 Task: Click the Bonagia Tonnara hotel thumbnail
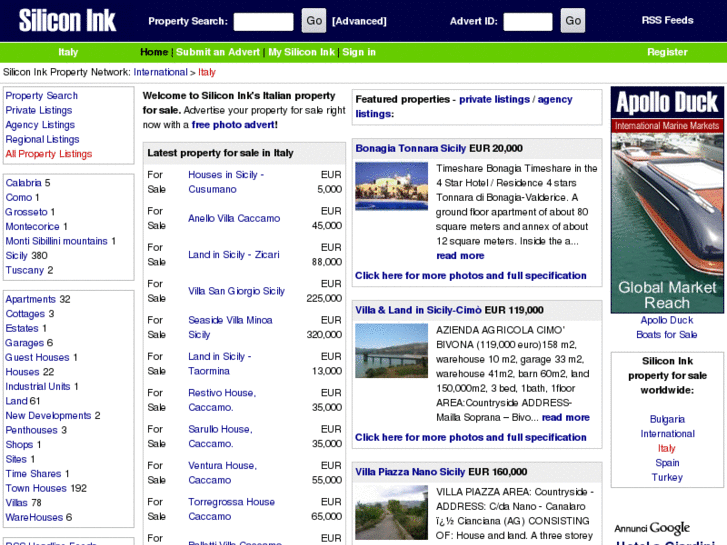392,186
